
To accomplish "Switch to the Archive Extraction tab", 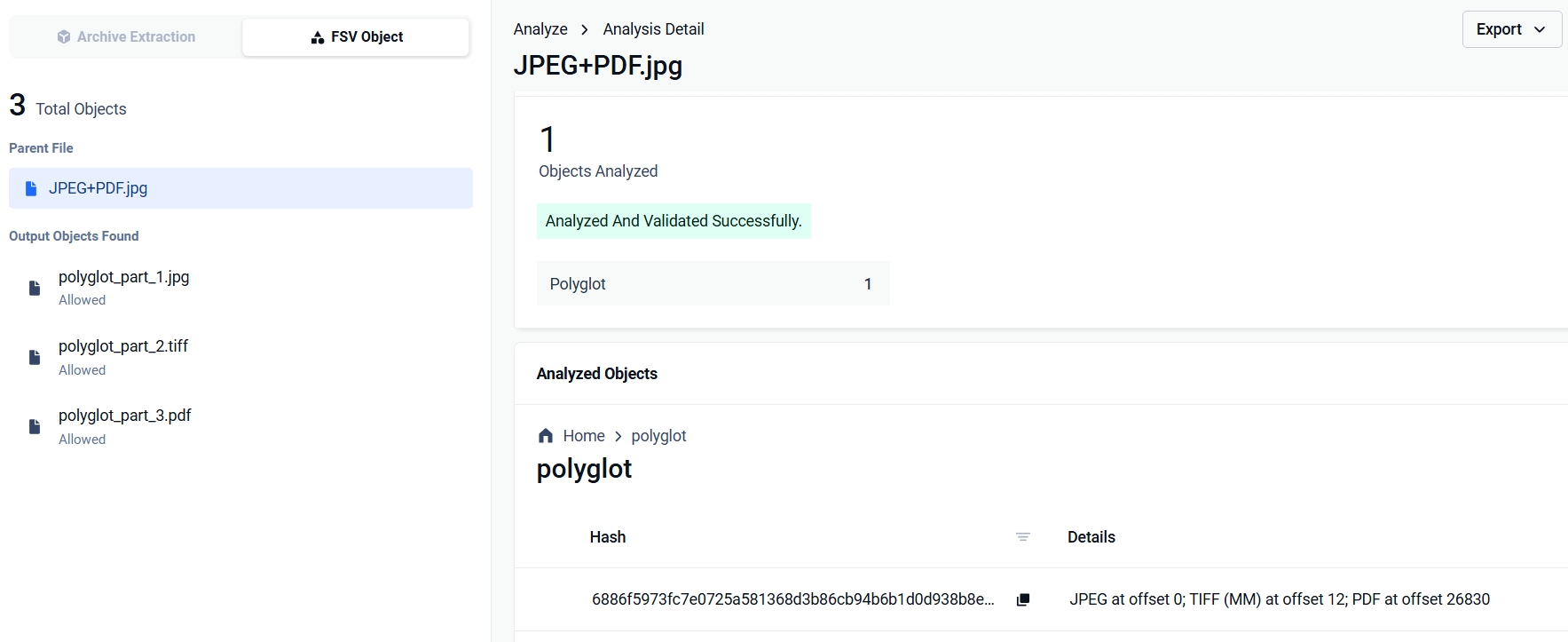I will [x=126, y=36].
